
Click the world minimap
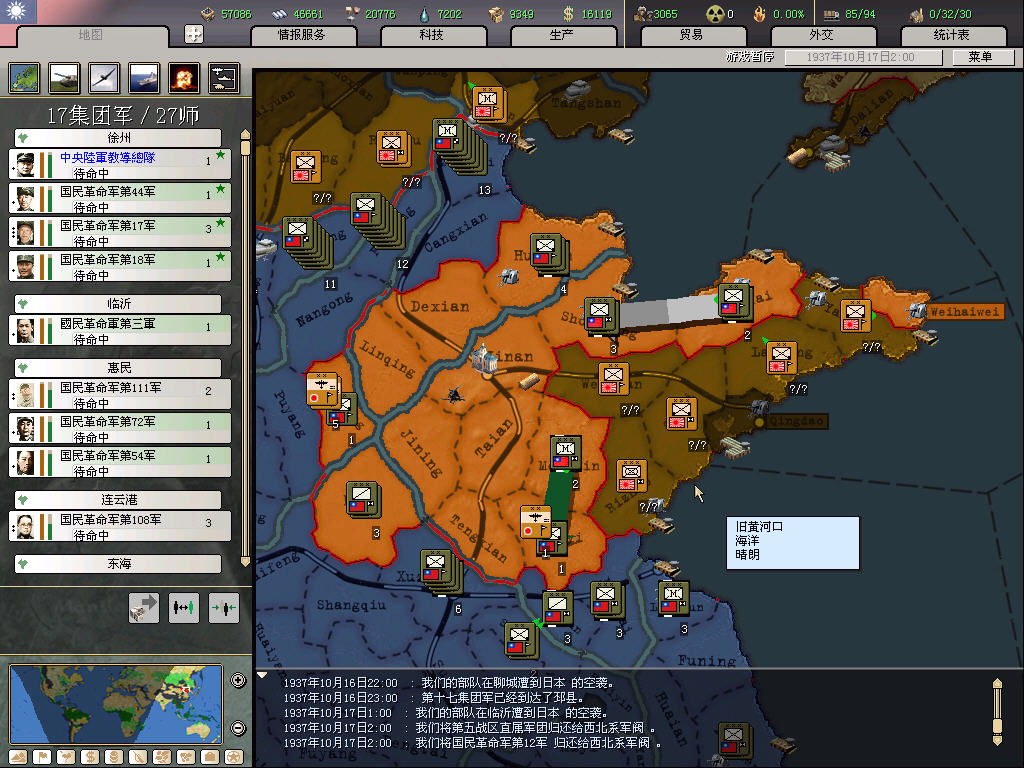click(116, 704)
